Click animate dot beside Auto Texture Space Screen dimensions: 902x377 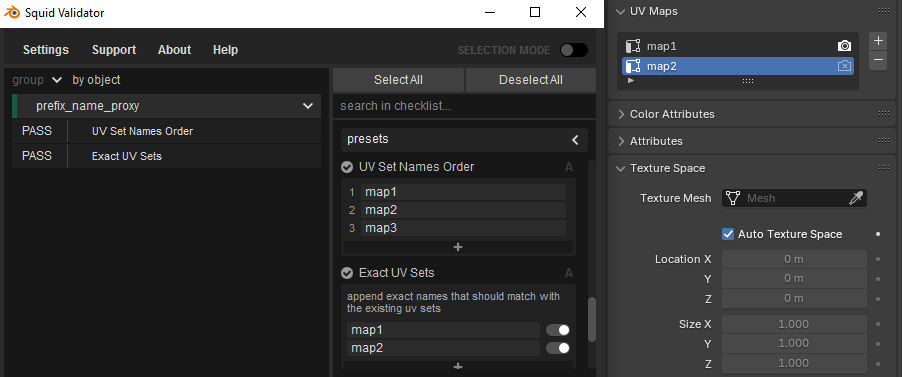coord(878,234)
